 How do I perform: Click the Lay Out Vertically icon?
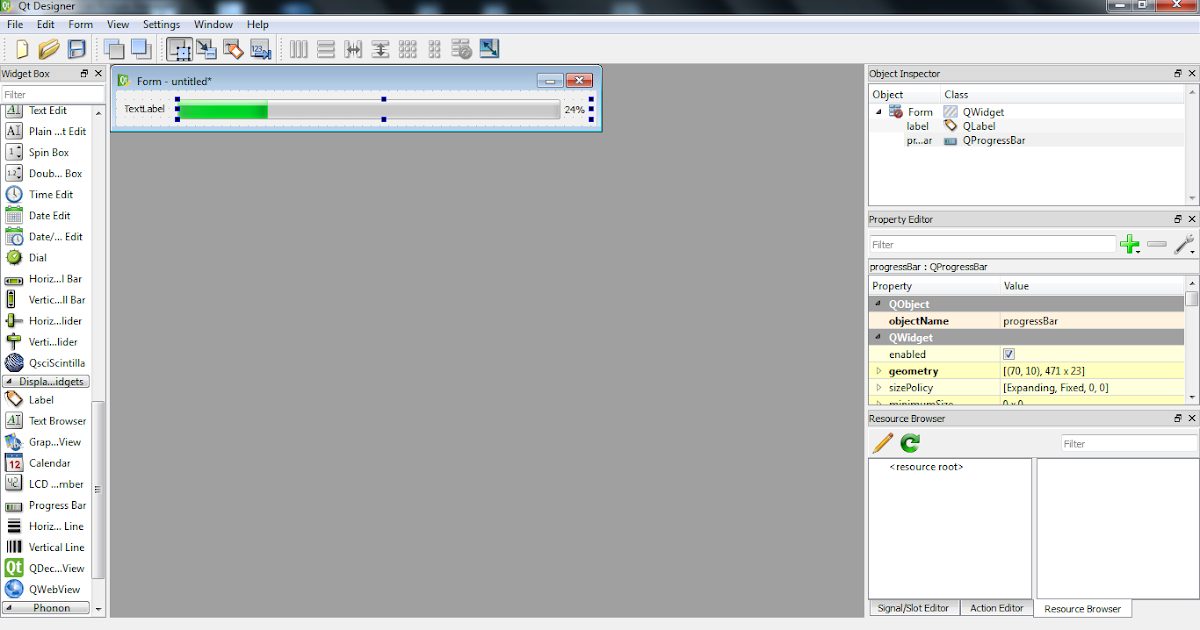tap(325, 48)
